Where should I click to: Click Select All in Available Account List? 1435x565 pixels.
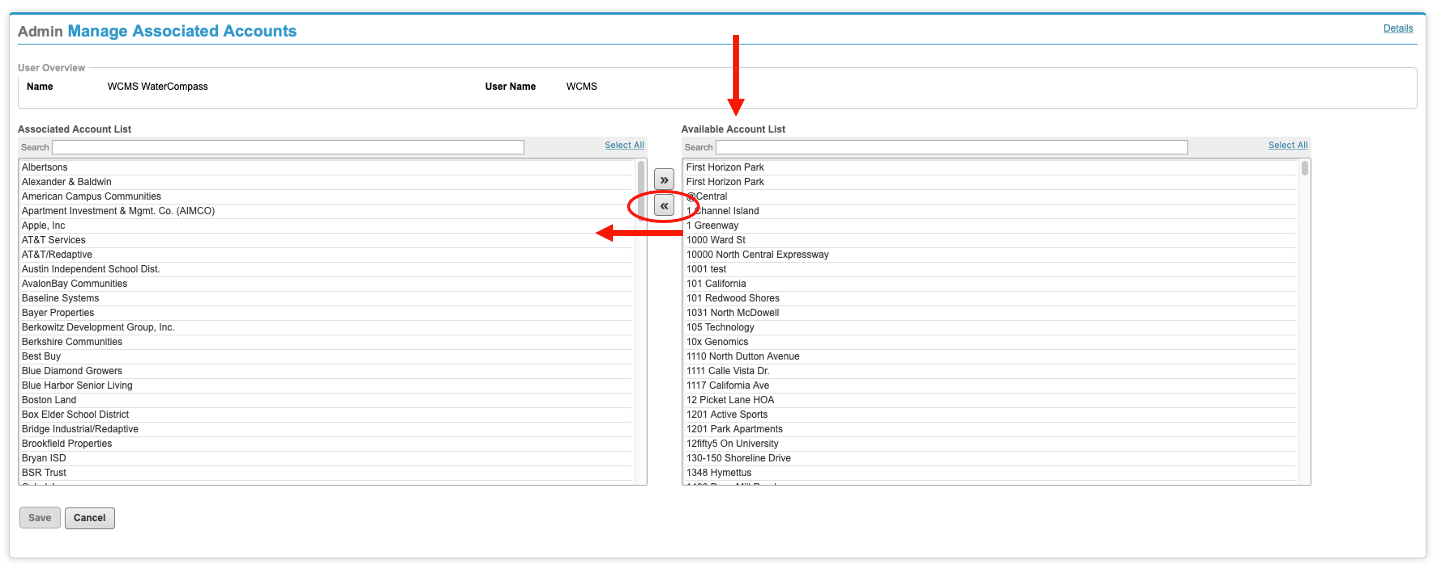1288,145
